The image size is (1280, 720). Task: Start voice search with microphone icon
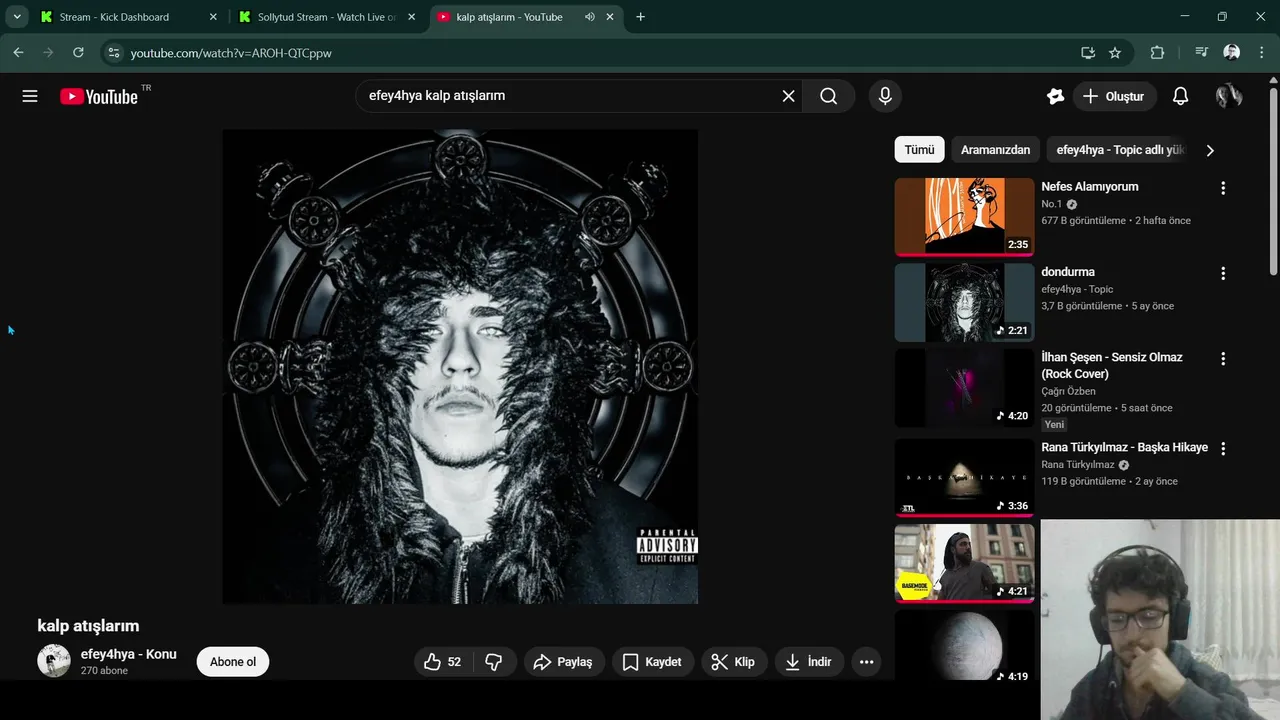click(x=884, y=96)
